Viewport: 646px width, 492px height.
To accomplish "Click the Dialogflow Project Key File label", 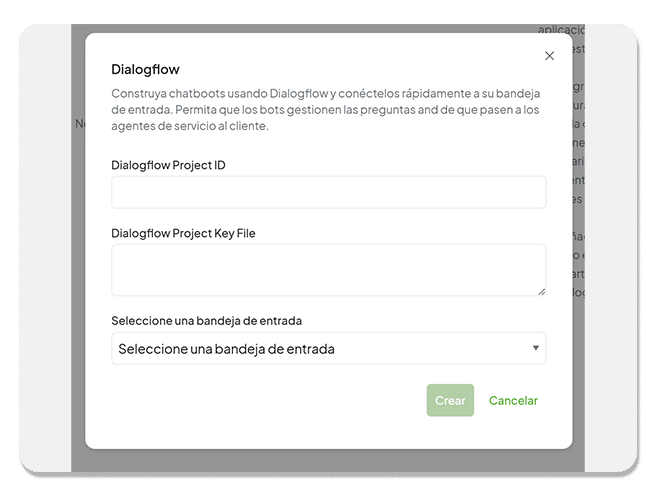I will pos(183,233).
